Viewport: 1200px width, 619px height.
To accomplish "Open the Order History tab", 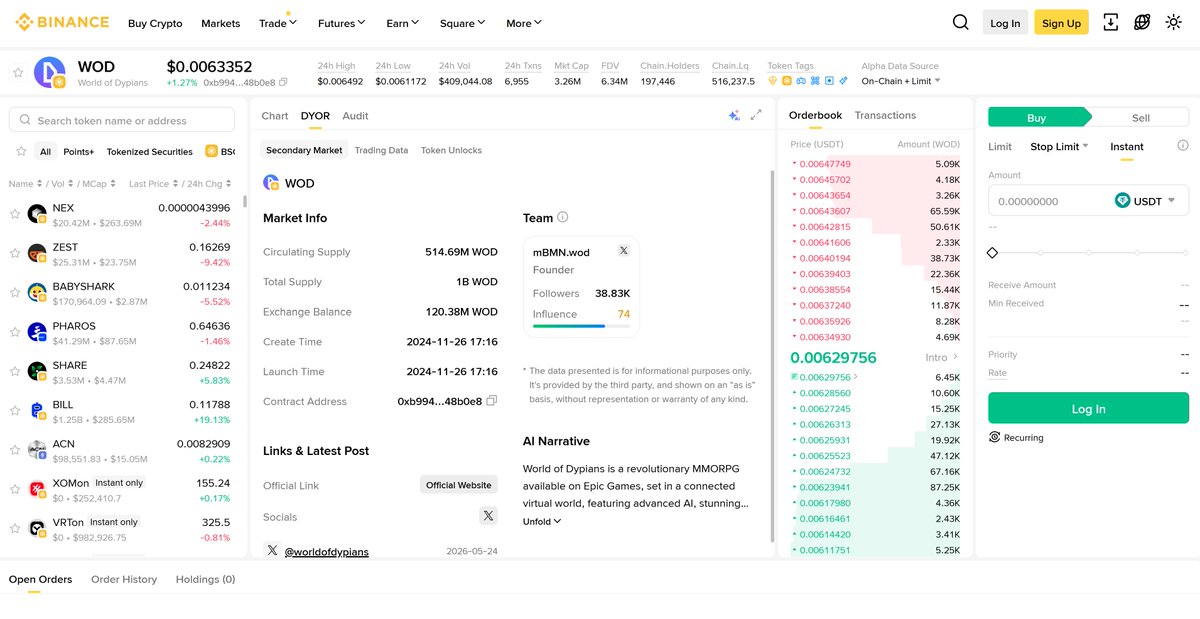I will [x=124, y=579].
